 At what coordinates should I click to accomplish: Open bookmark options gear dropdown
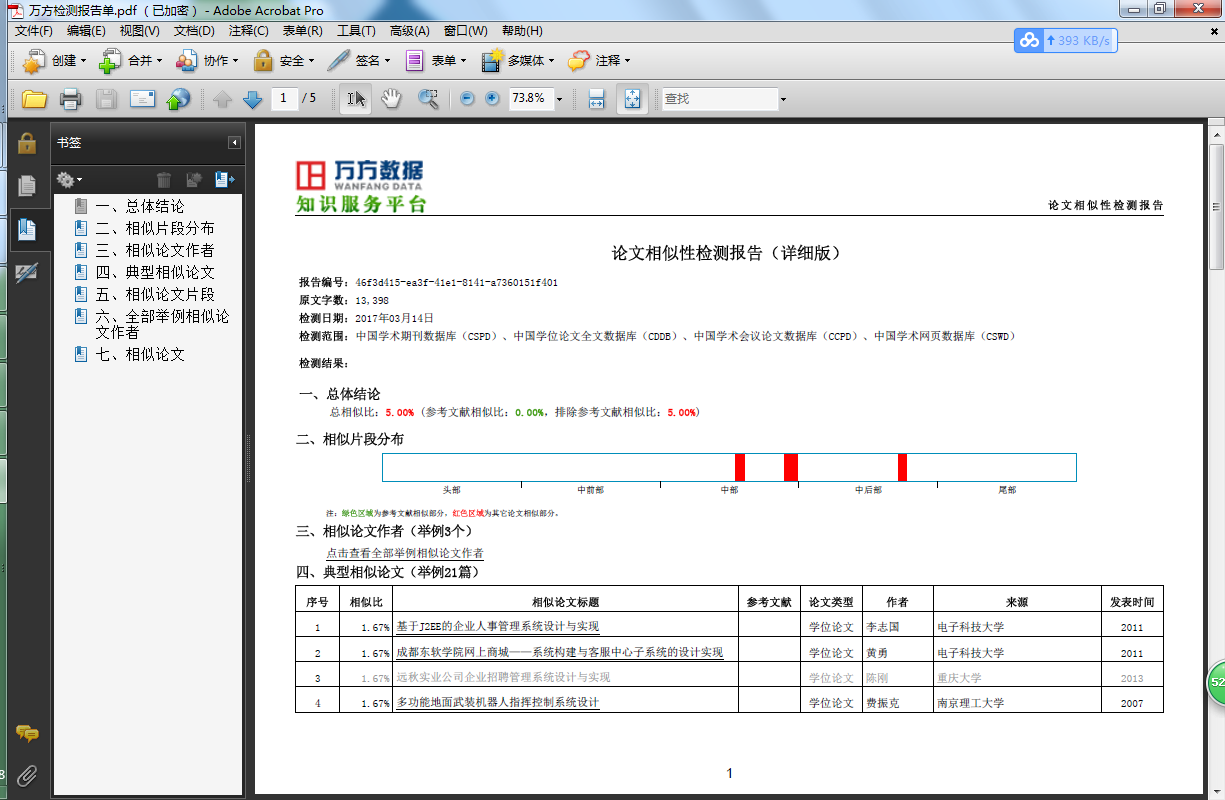tap(69, 180)
